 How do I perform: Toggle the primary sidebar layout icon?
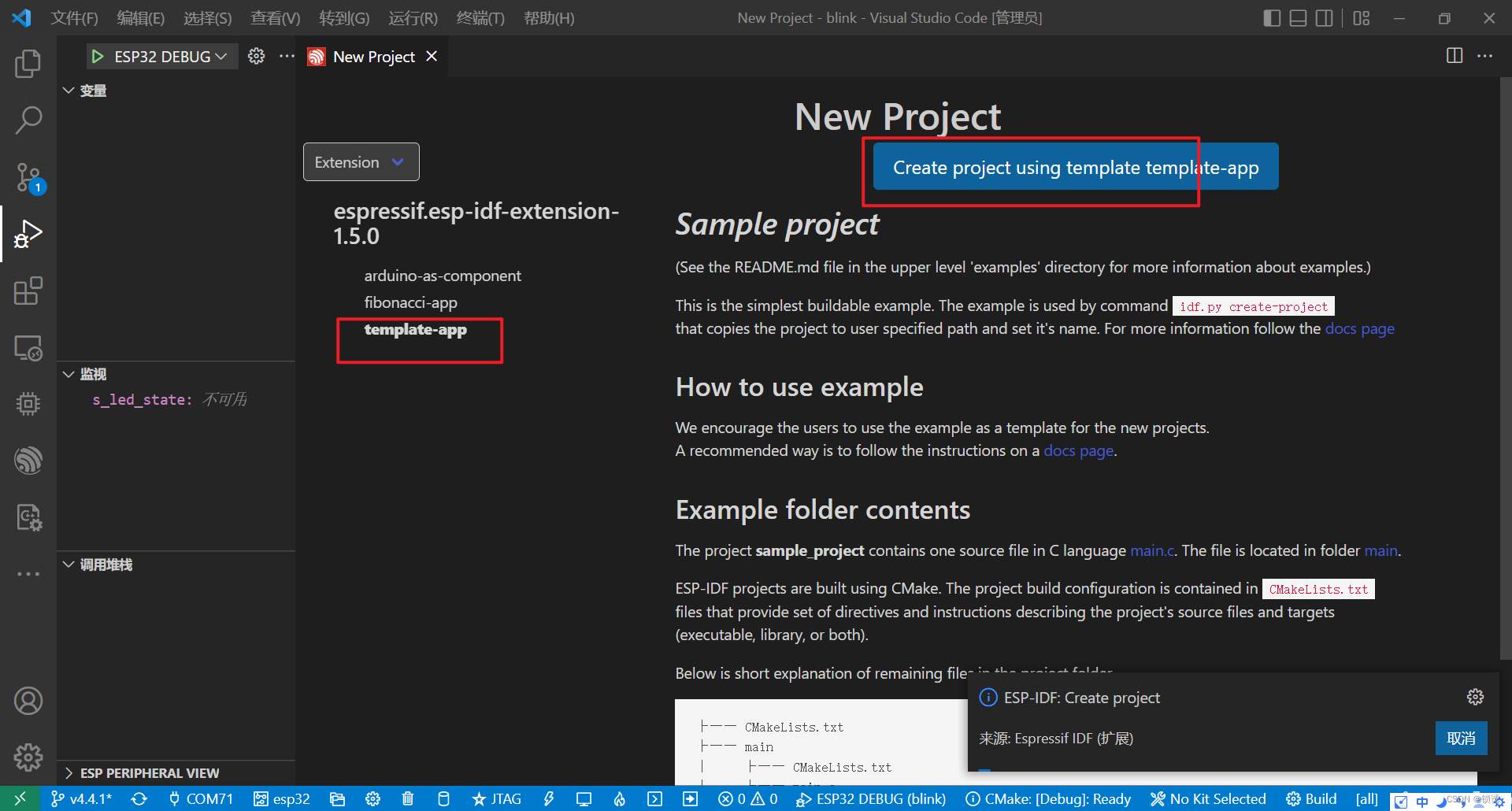tap(1272, 17)
